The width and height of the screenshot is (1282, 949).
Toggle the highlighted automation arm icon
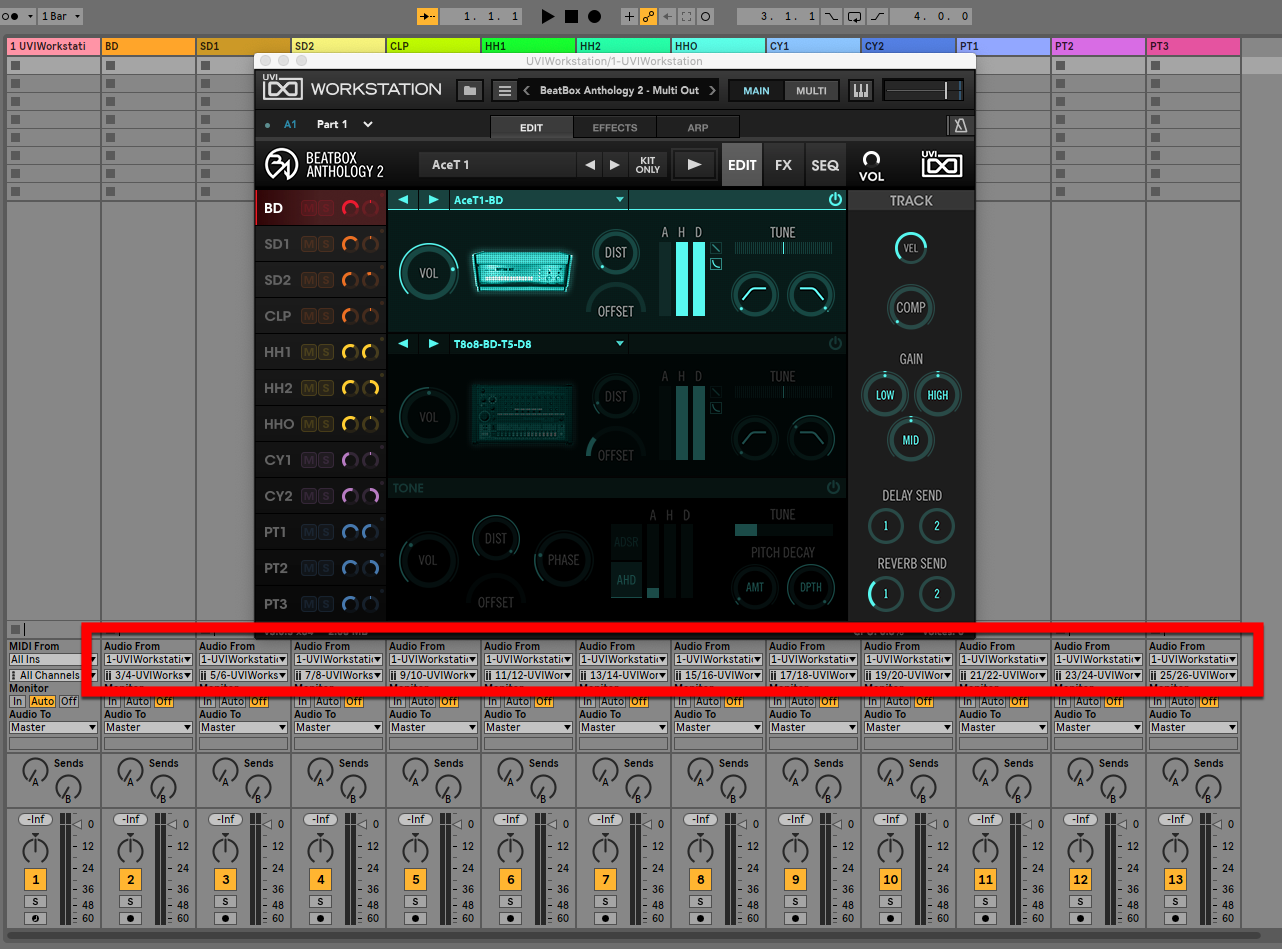tap(648, 16)
